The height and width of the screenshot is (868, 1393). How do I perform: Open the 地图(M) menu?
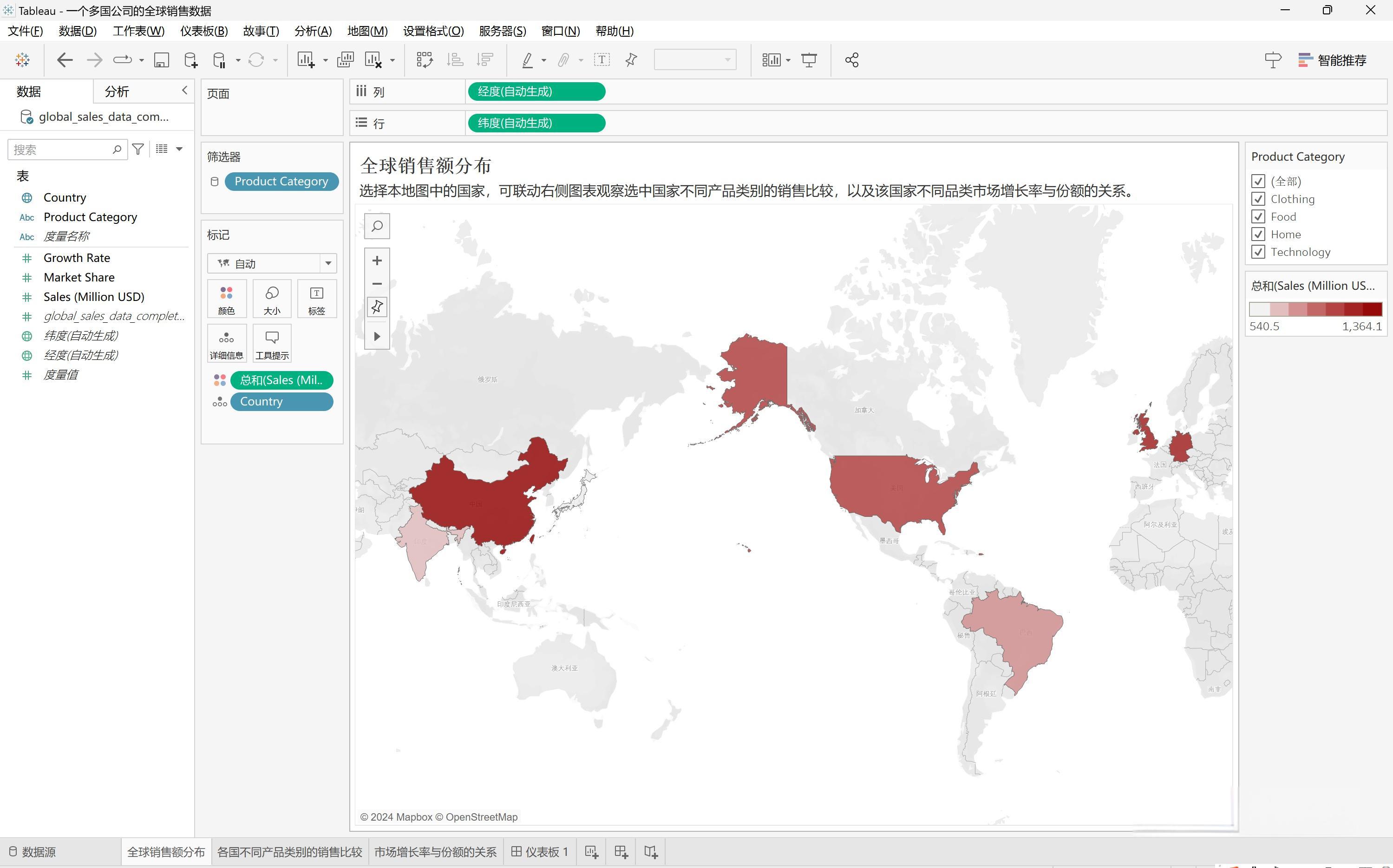coord(367,31)
